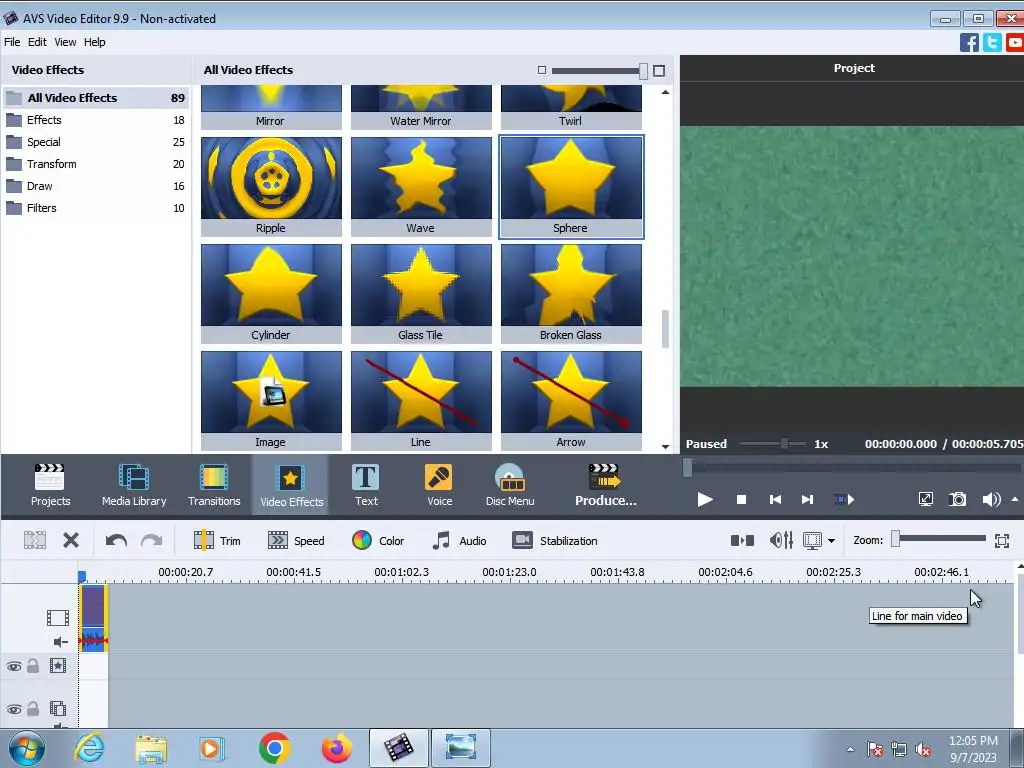Jump to previous frame
This screenshot has height=768, width=1024.
click(x=775, y=500)
